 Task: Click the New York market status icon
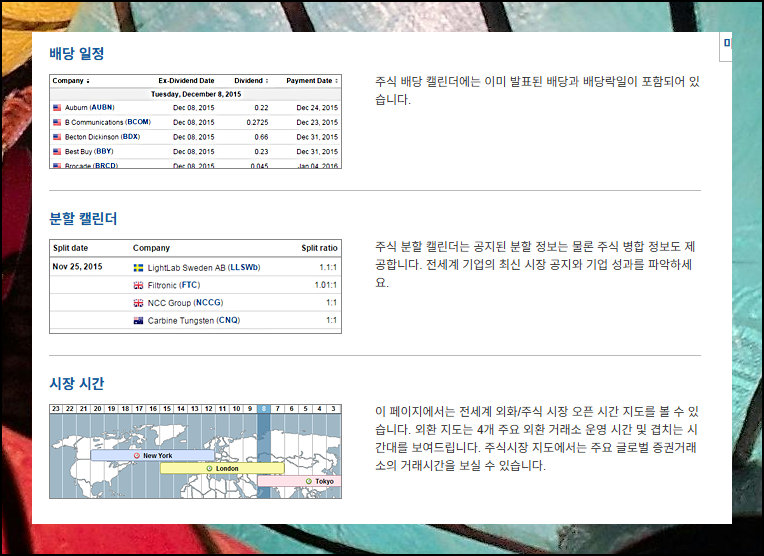pyautogui.click(x=137, y=456)
